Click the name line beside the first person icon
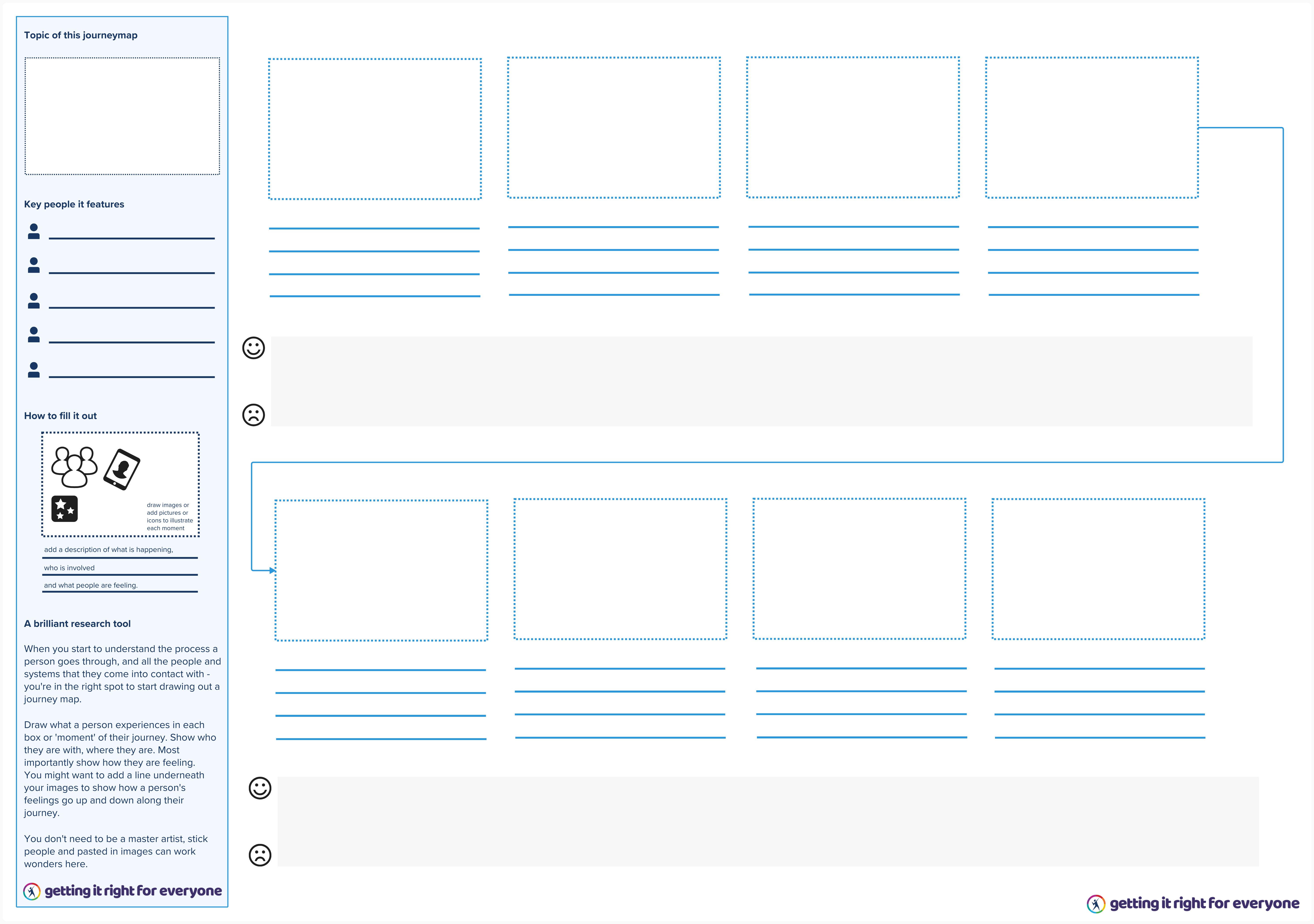The height and width of the screenshot is (924, 1314). [x=132, y=238]
